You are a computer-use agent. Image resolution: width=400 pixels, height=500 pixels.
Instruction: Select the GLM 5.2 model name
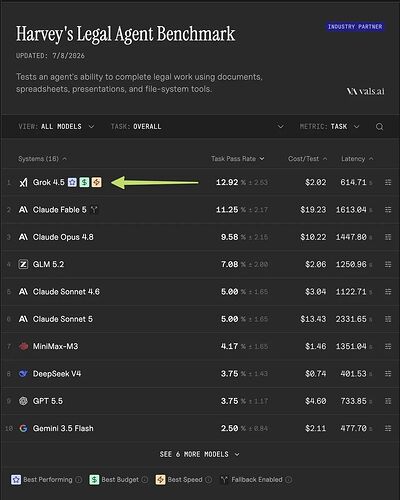click(x=48, y=264)
